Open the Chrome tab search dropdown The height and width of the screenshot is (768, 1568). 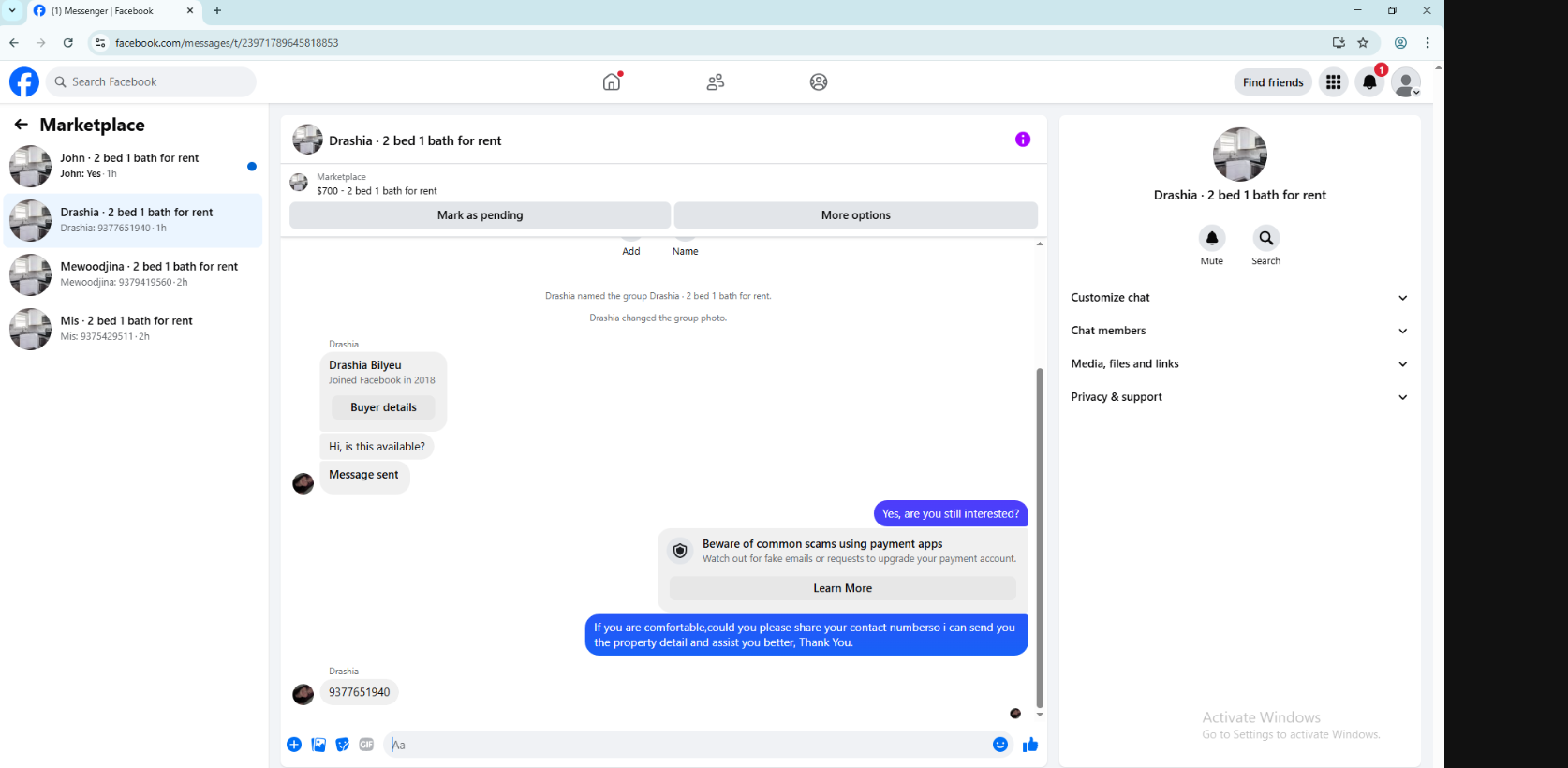tap(12, 11)
